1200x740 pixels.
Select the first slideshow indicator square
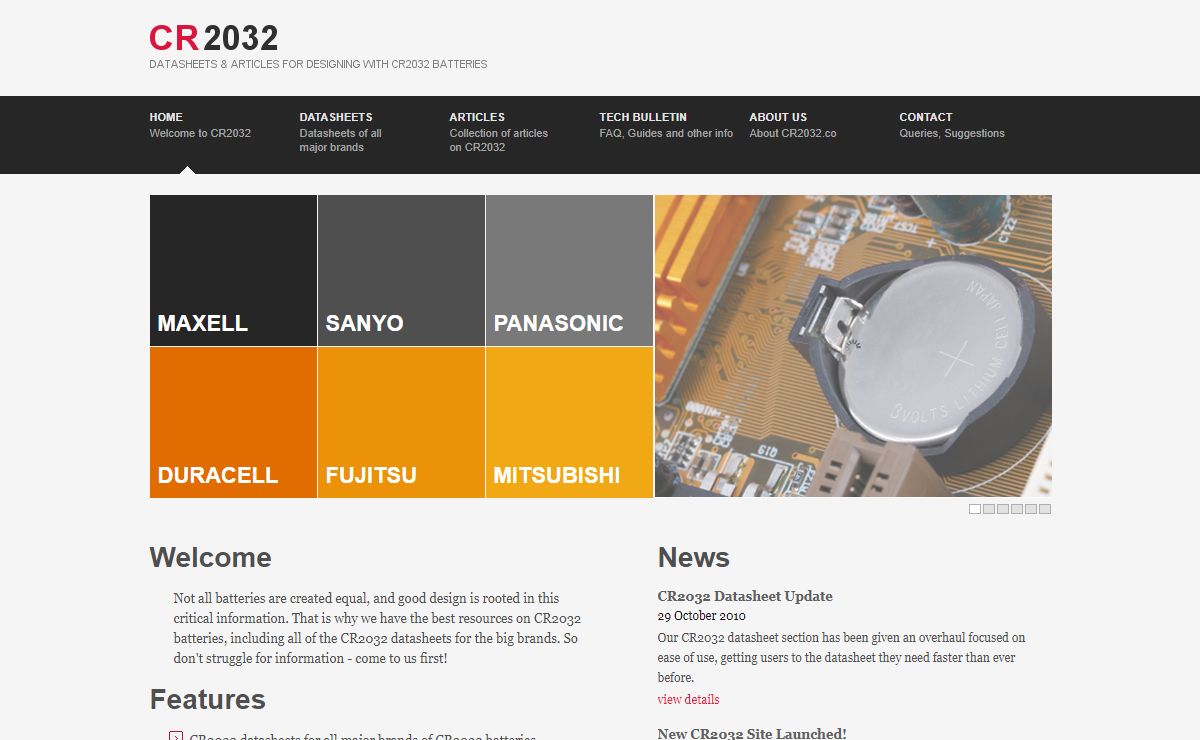click(x=975, y=509)
